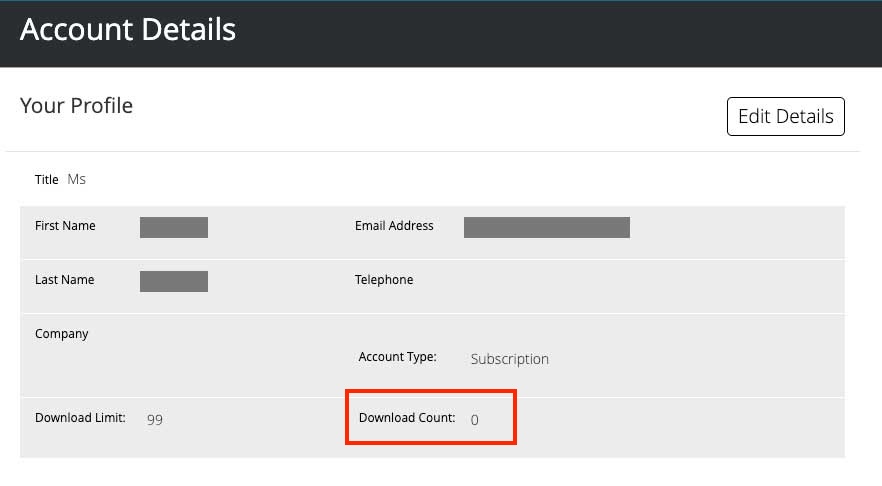882x486 pixels.
Task: Click the Title field label
Action: (47, 180)
